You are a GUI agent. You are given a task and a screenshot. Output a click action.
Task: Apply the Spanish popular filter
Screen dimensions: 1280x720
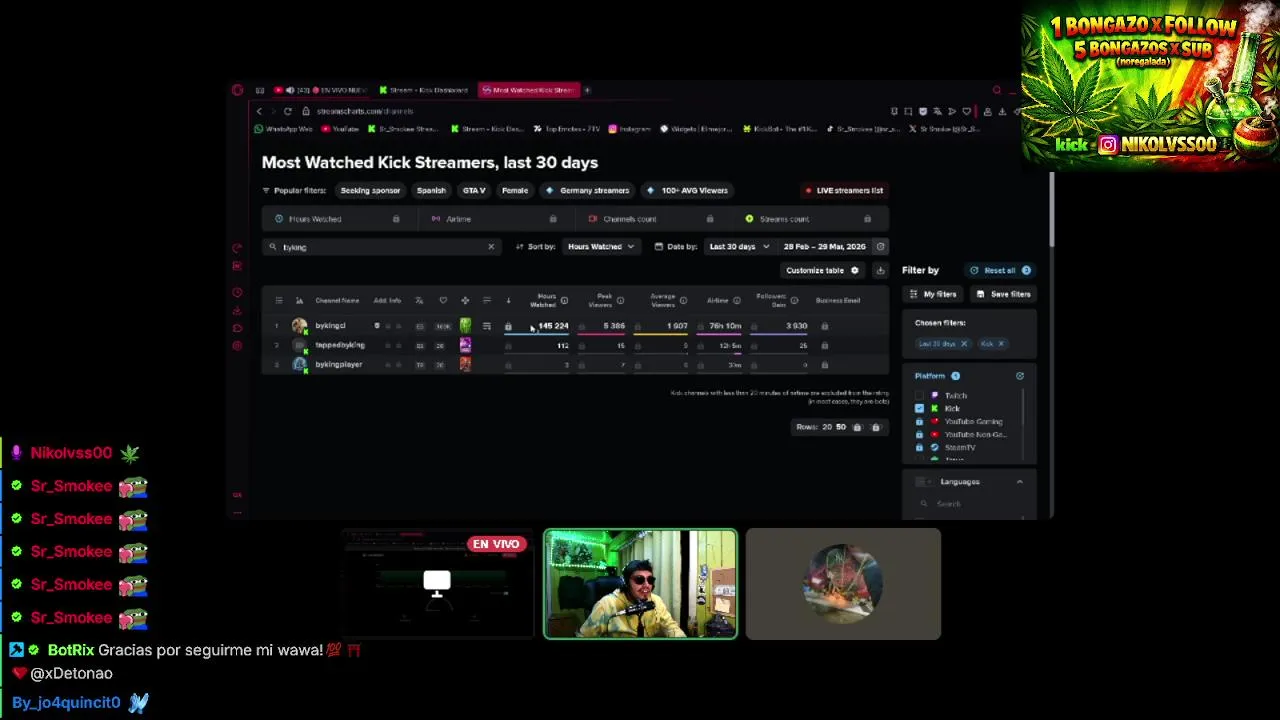click(x=431, y=190)
